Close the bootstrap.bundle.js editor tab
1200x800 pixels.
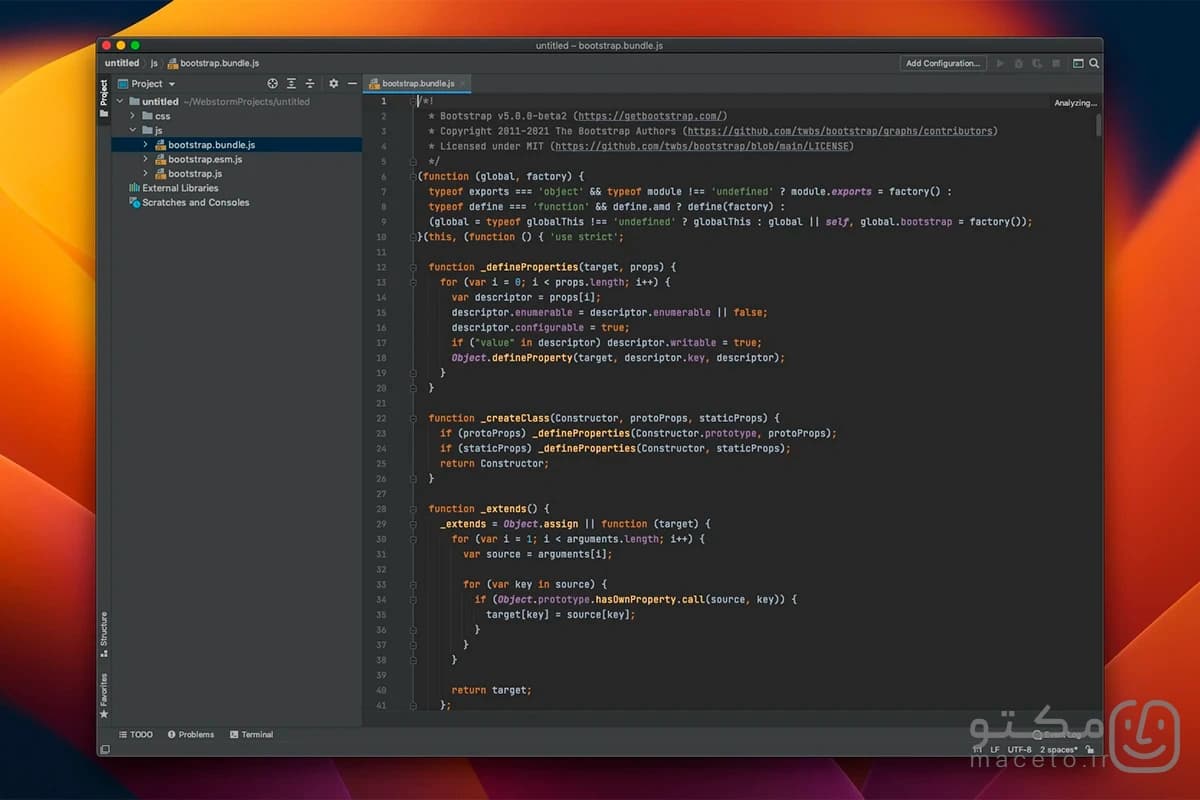coord(464,84)
